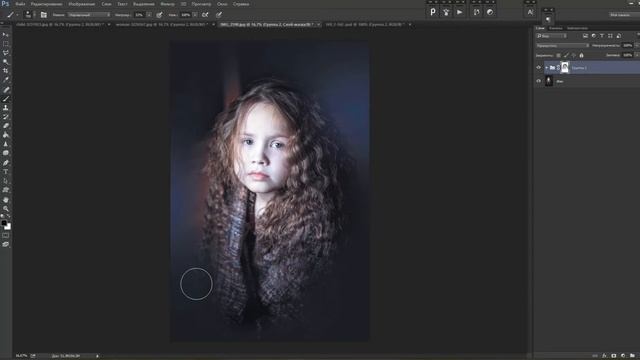Filter layers for type layers

[602, 36]
